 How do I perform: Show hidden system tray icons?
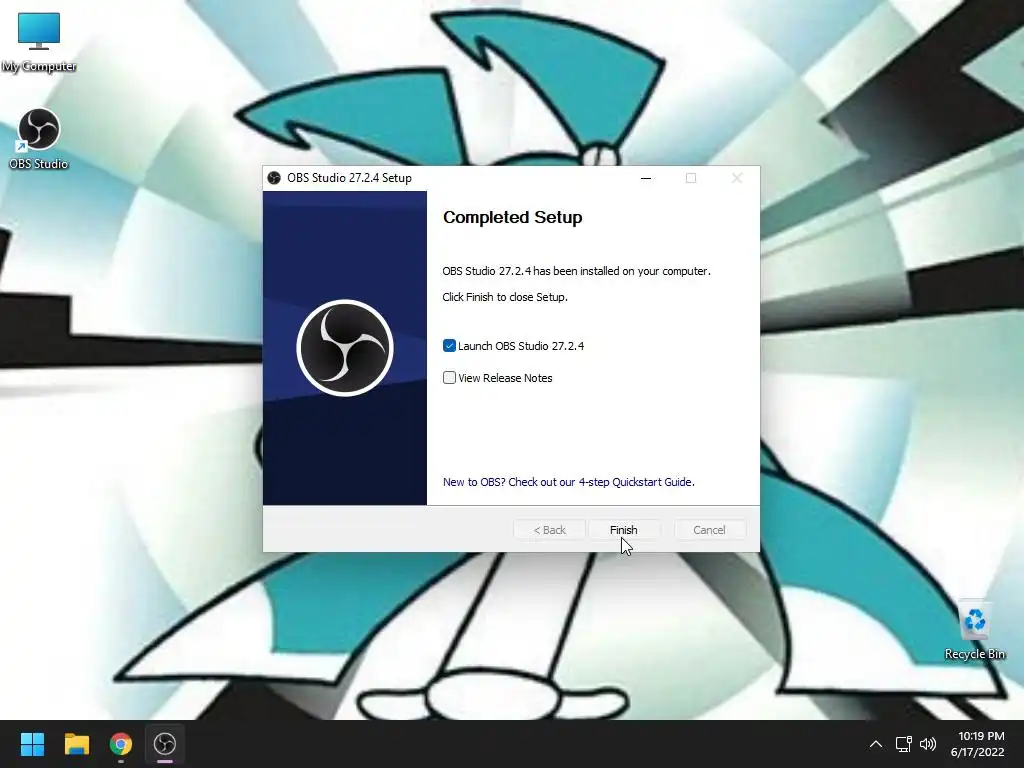tap(876, 744)
